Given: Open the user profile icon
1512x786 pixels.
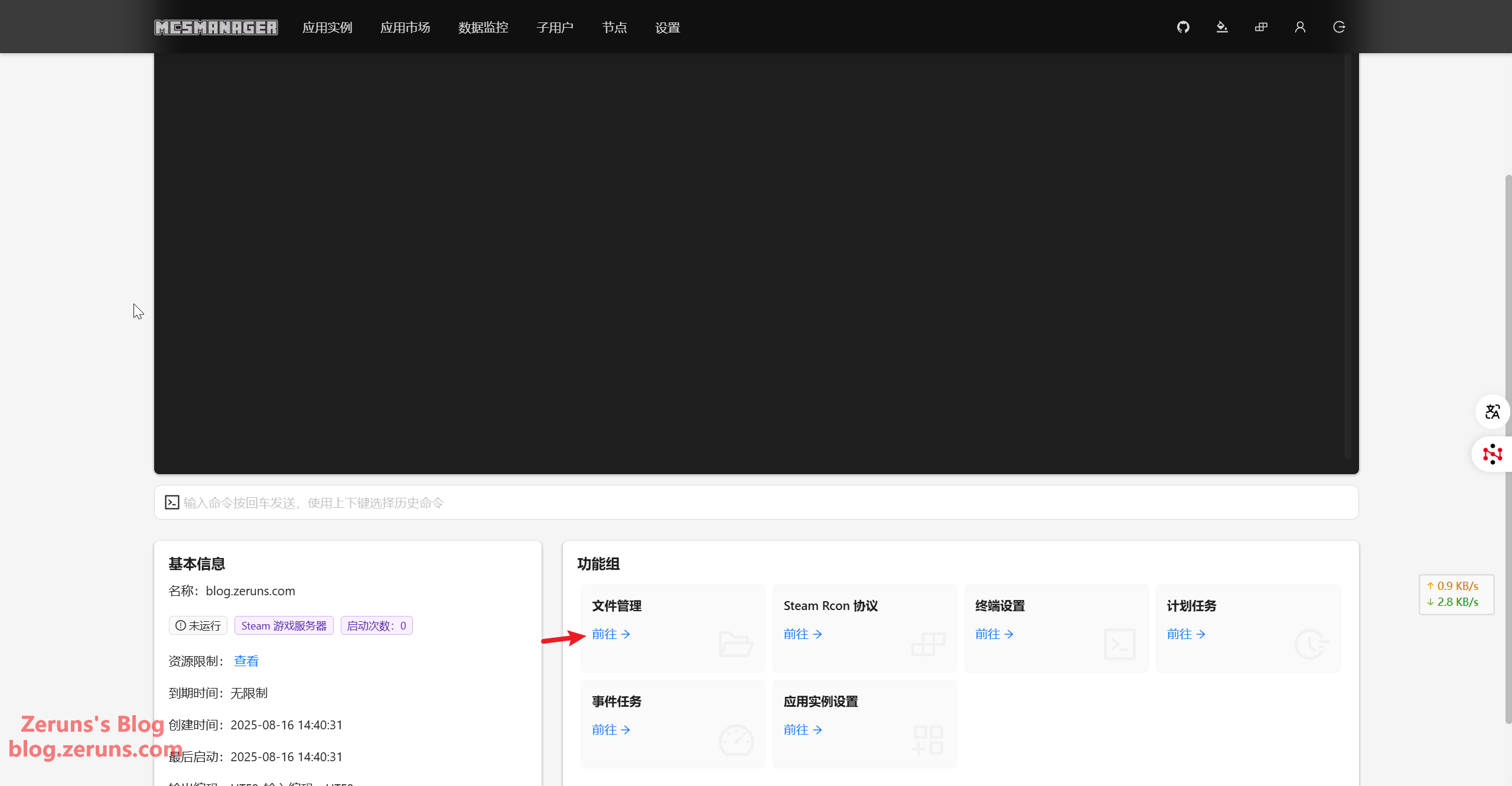Looking at the screenshot, I should tap(1300, 27).
